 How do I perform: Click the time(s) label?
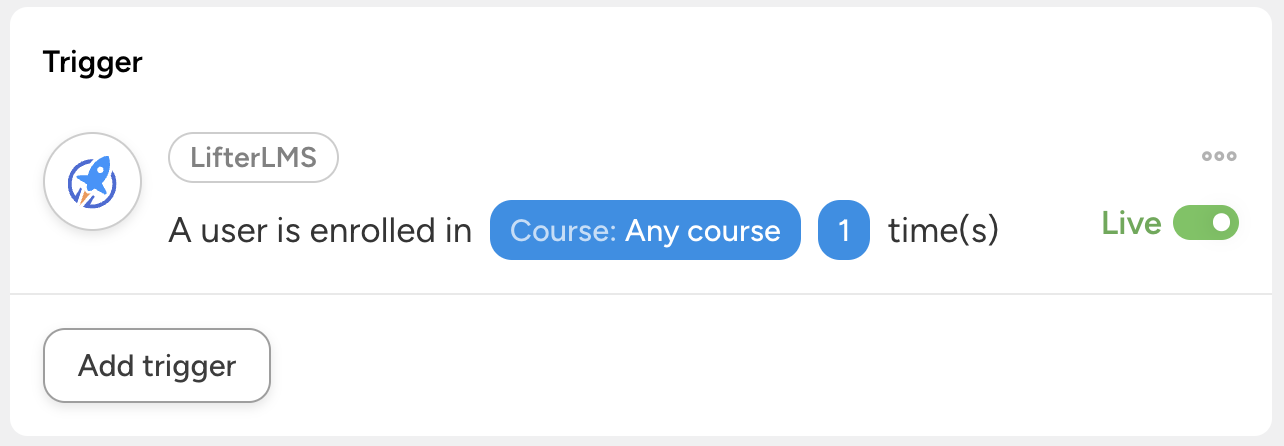[x=943, y=231]
